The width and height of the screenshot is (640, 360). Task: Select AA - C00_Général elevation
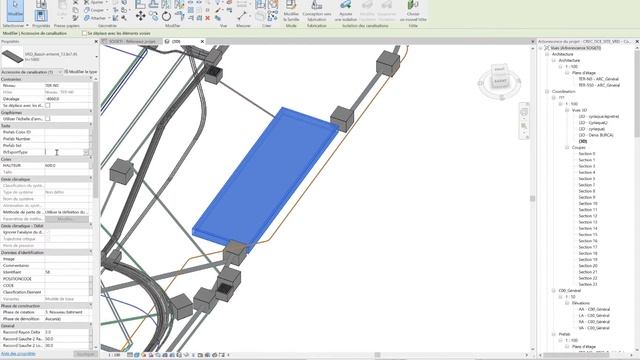594,309
